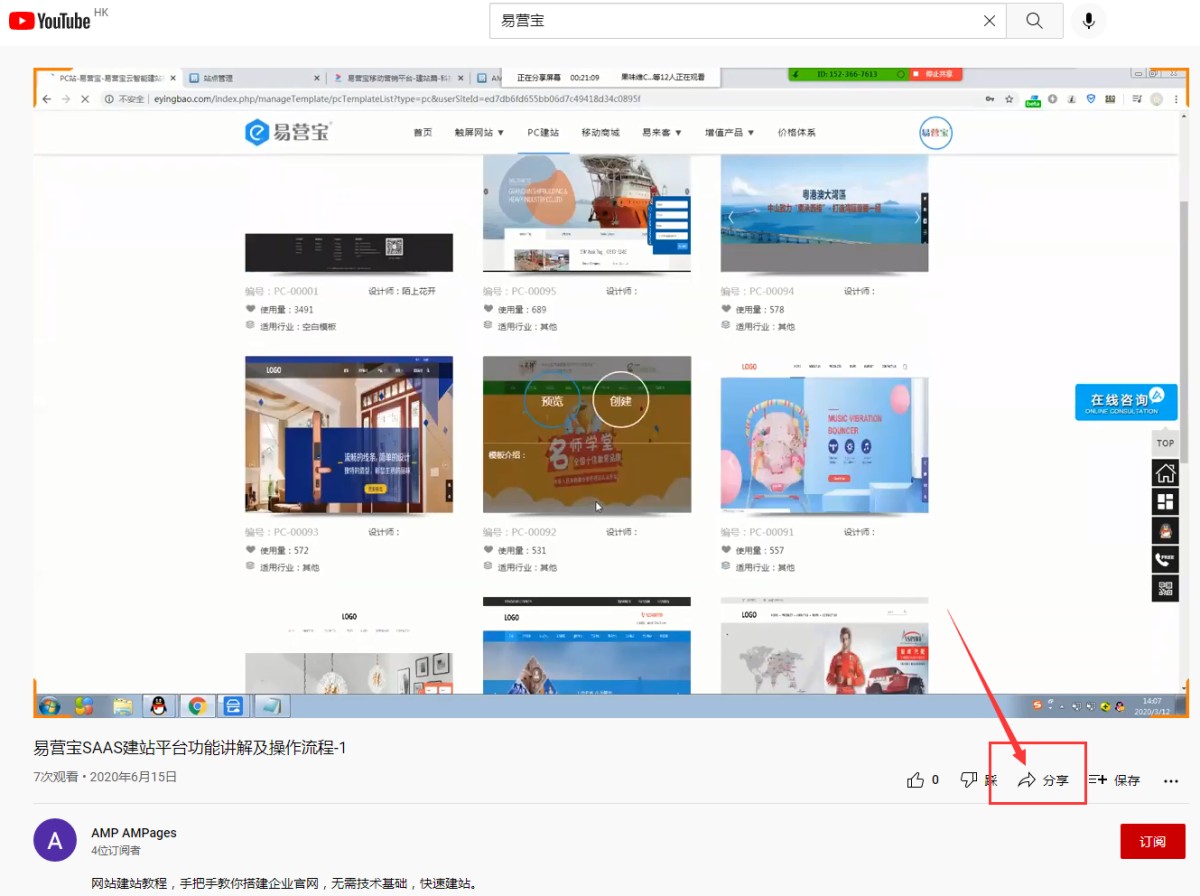Viewport: 1200px width, 896px height.
Task: Open the AMP AMPages channel avatar
Action: [x=55, y=840]
